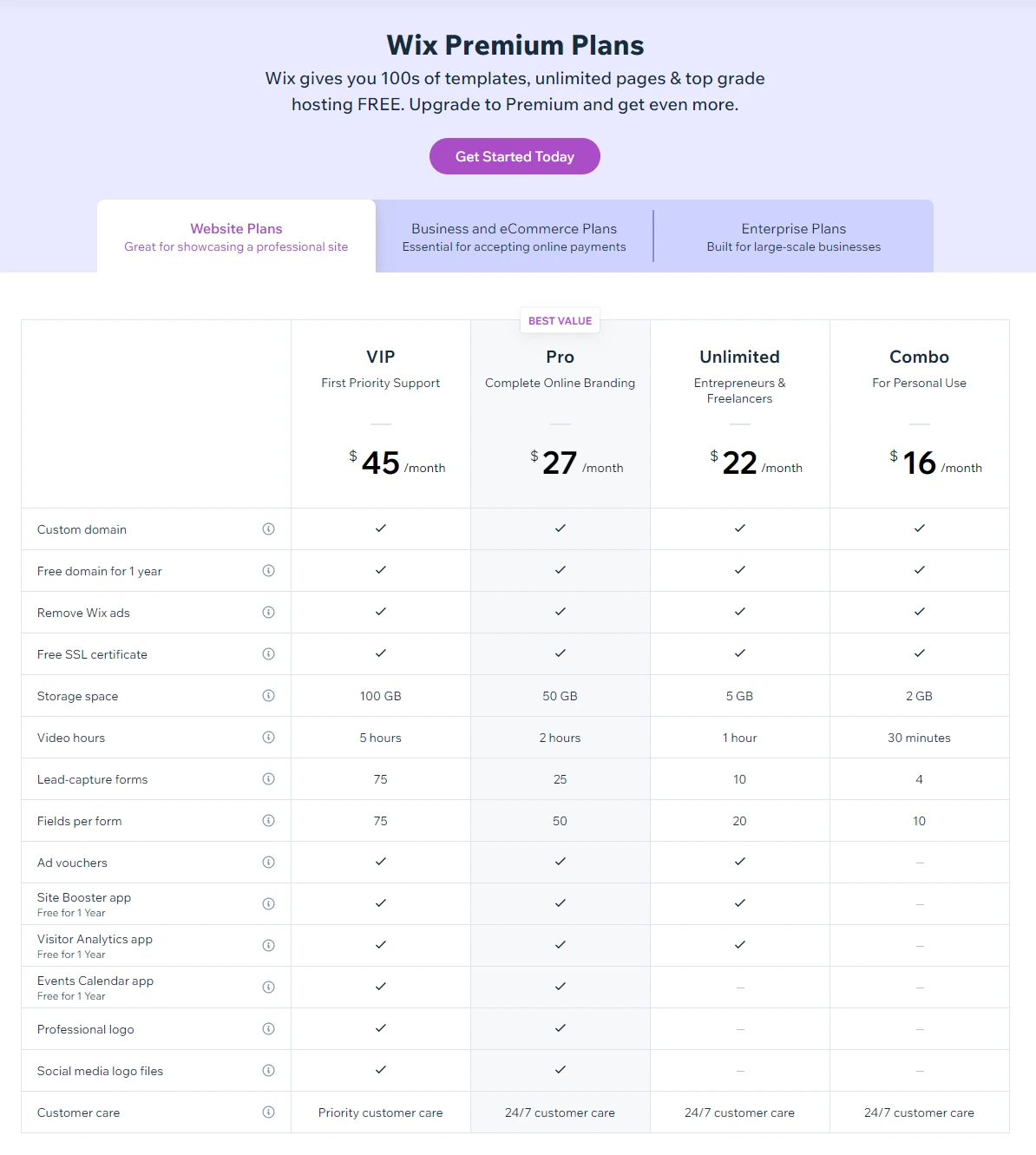Screen dimensions: 1036x1155
Task: Select the Website Plans tab
Action: 236,236
